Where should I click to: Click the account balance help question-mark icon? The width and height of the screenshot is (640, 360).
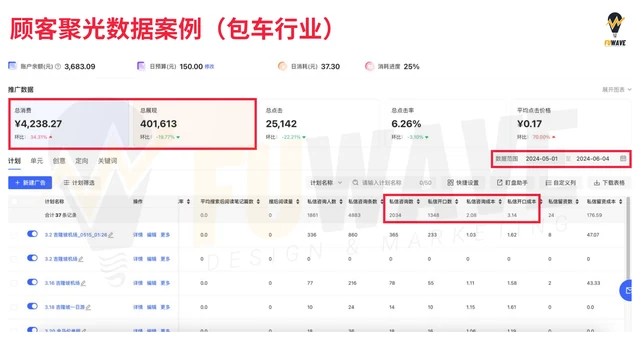tap(58, 67)
